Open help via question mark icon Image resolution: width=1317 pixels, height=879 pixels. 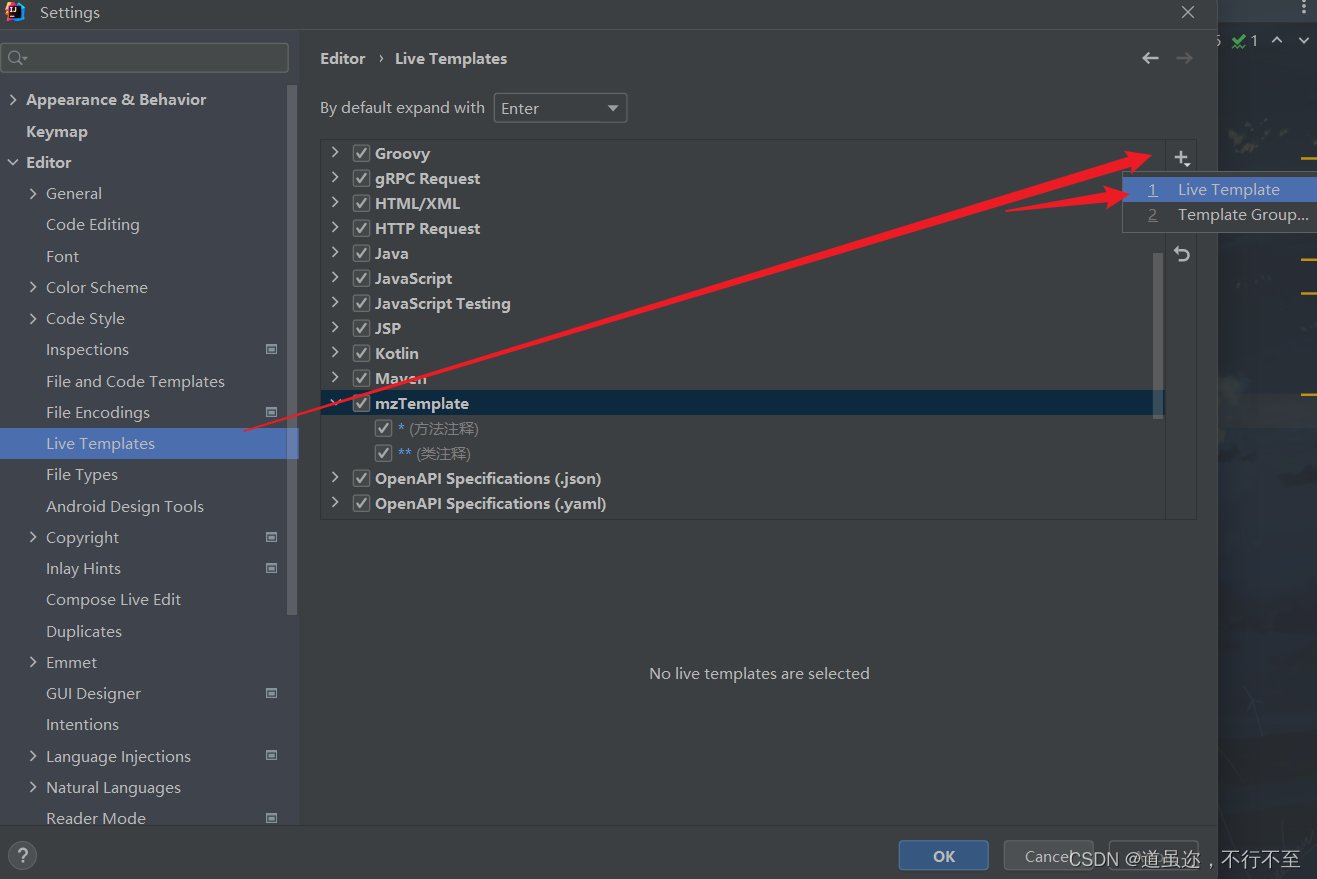tap(22, 855)
